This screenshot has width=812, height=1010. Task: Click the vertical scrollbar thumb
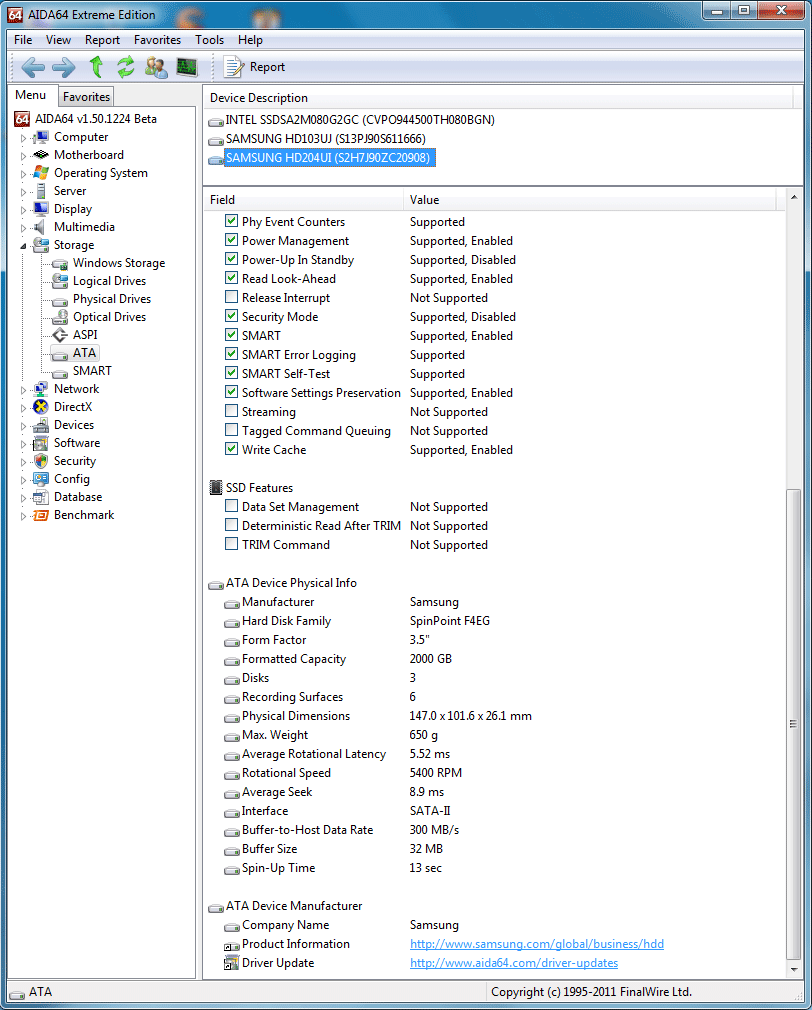point(793,725)
